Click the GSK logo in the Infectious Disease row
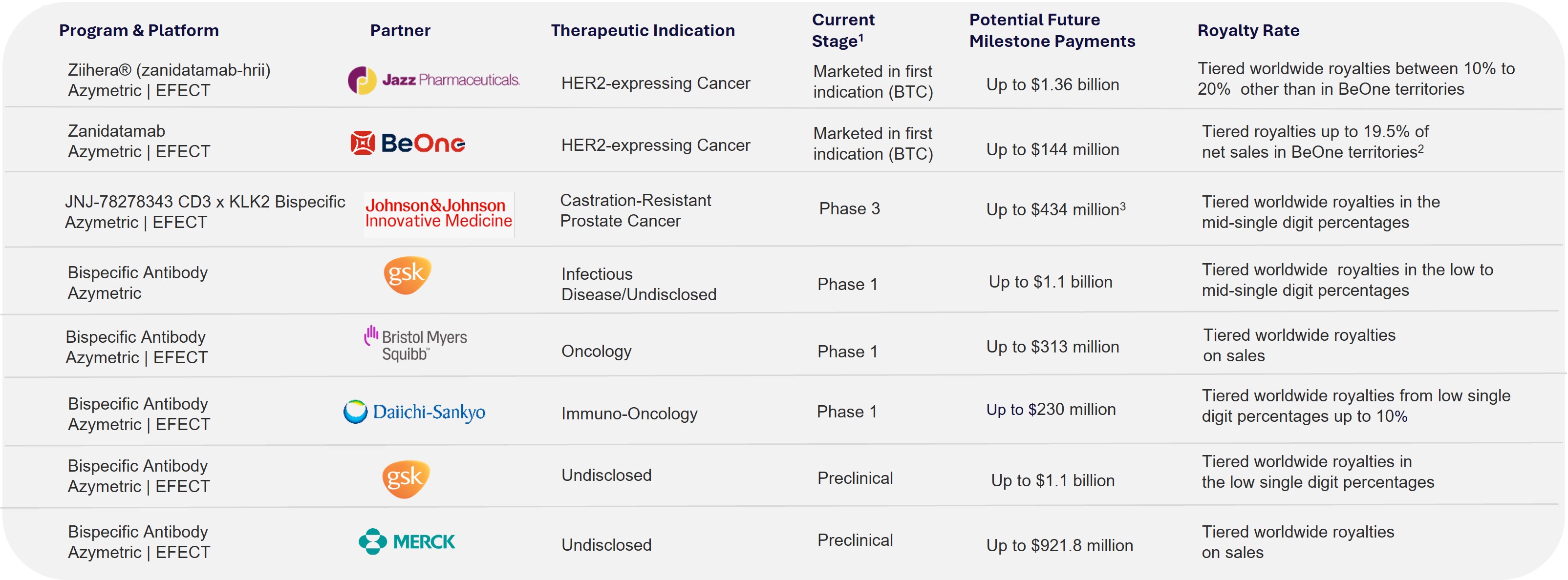The image size is (1568, 580). [407, 275]
